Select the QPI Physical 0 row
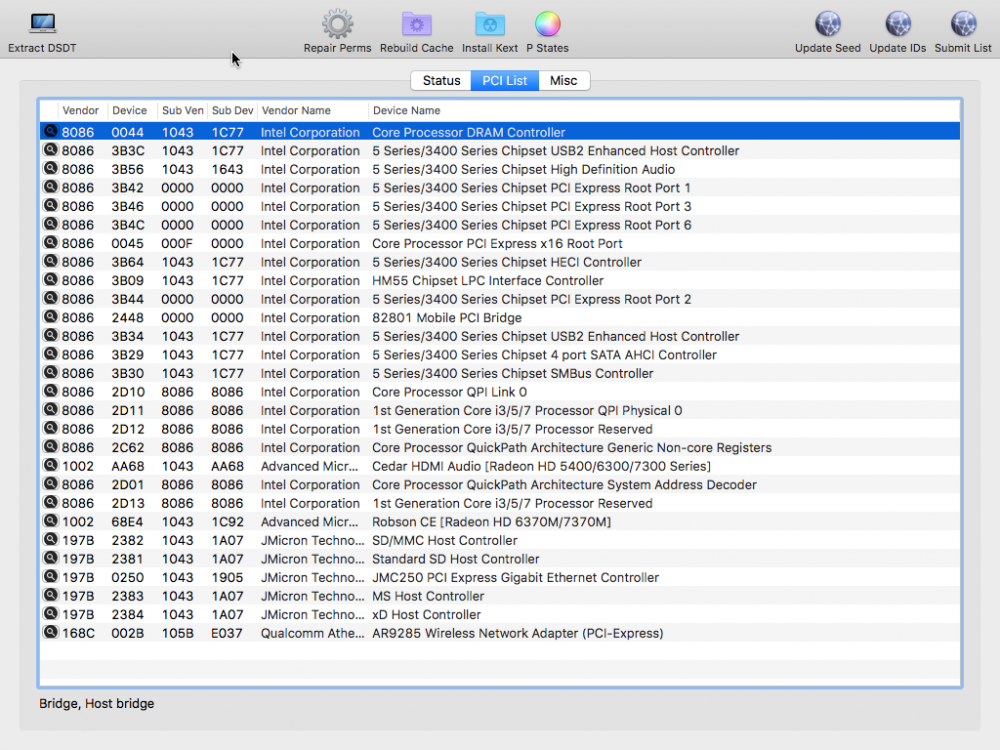Viewport: 1000px width, 750px height. [500, 411]
